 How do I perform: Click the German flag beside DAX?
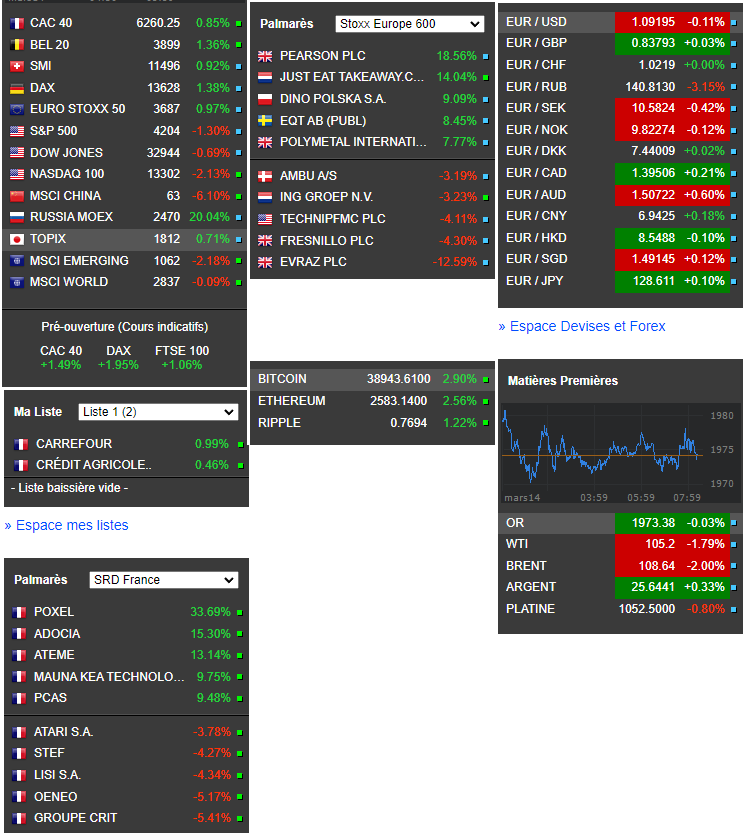(17, 88)
